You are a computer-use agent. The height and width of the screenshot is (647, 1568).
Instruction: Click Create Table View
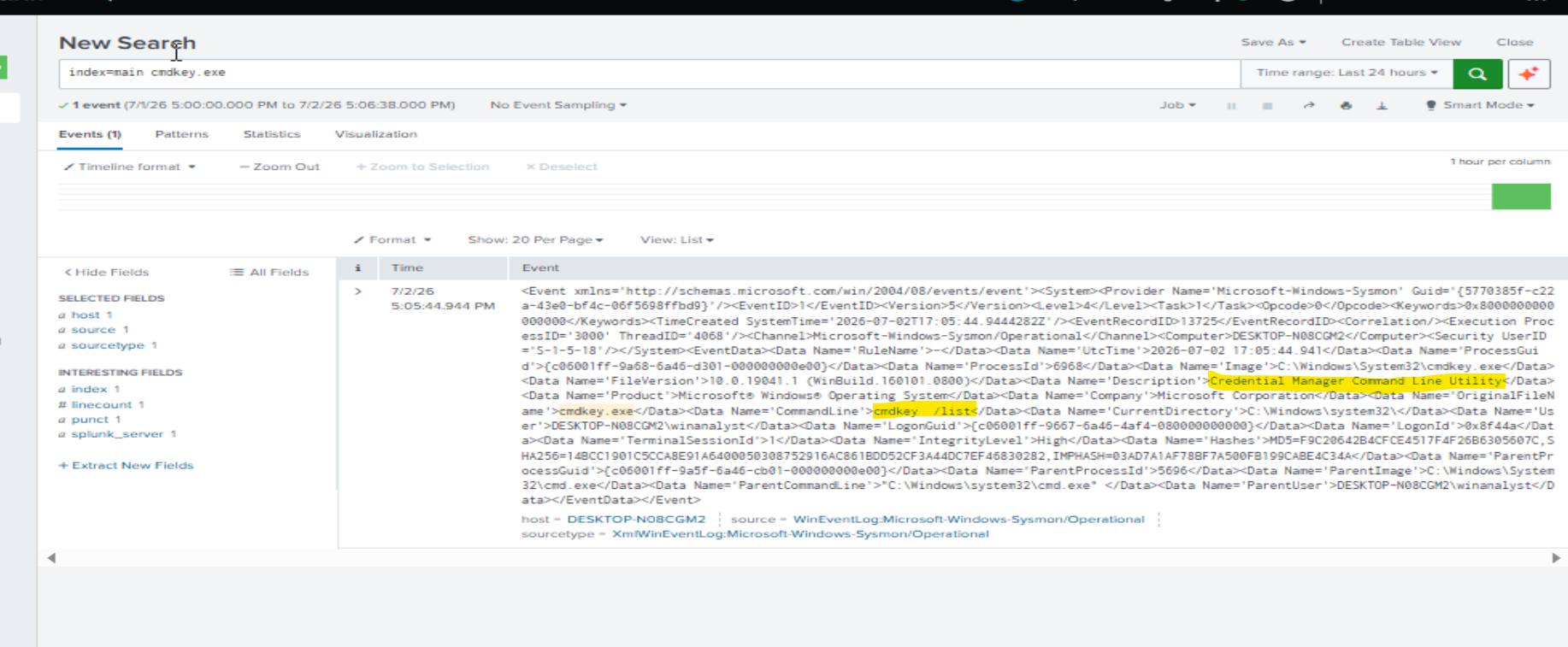pyautogui.click(x=1400, y=42)
